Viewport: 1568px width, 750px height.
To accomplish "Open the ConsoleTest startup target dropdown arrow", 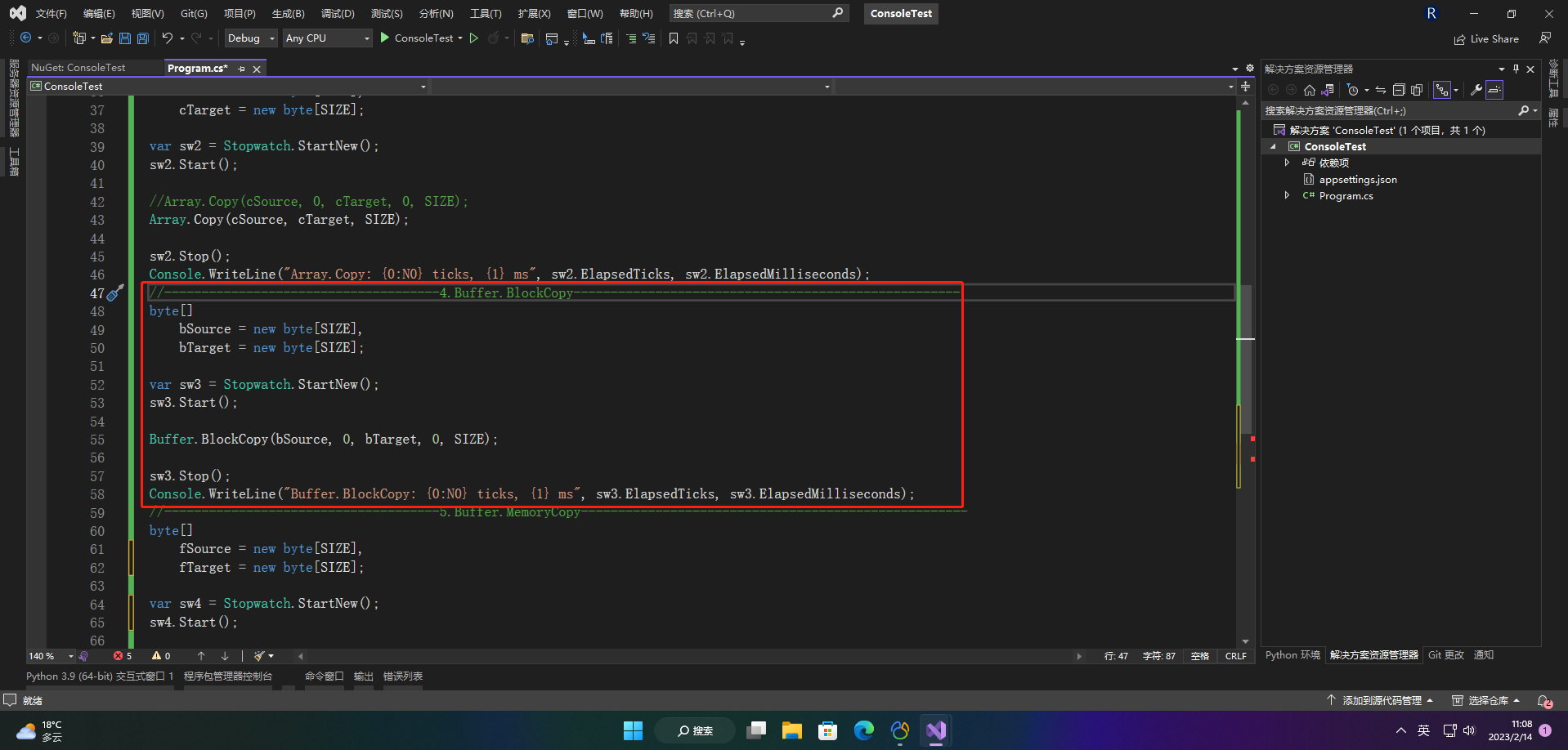I will 460,38.
